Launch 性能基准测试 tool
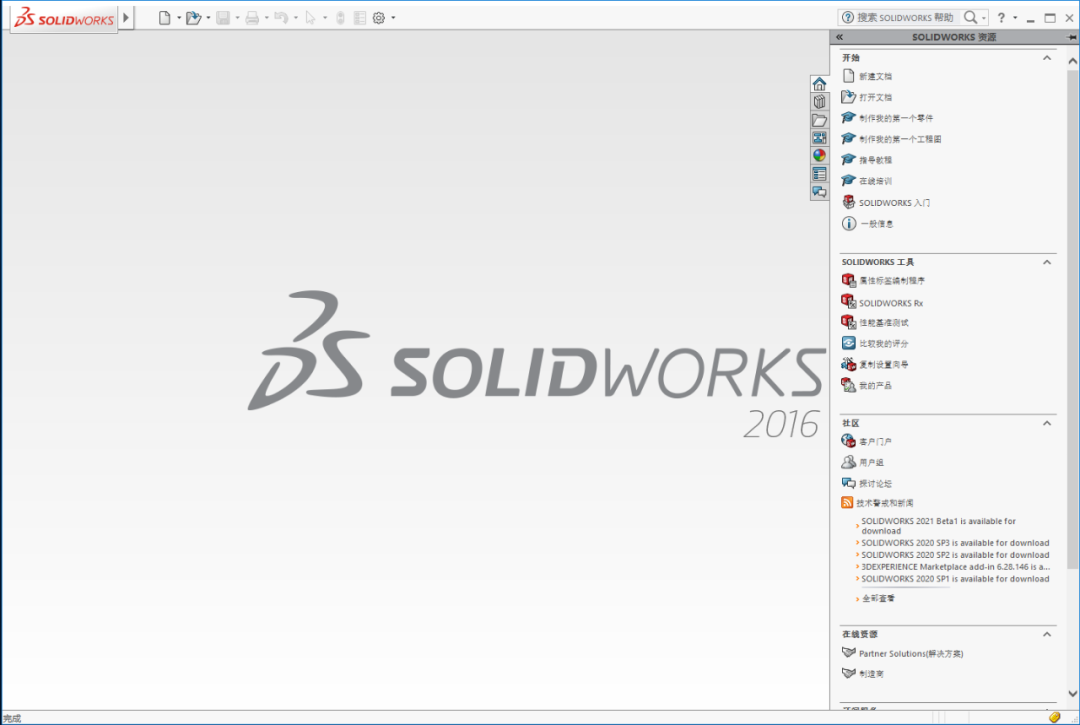This screenshot has height=725, width=1080. (884, 323)
